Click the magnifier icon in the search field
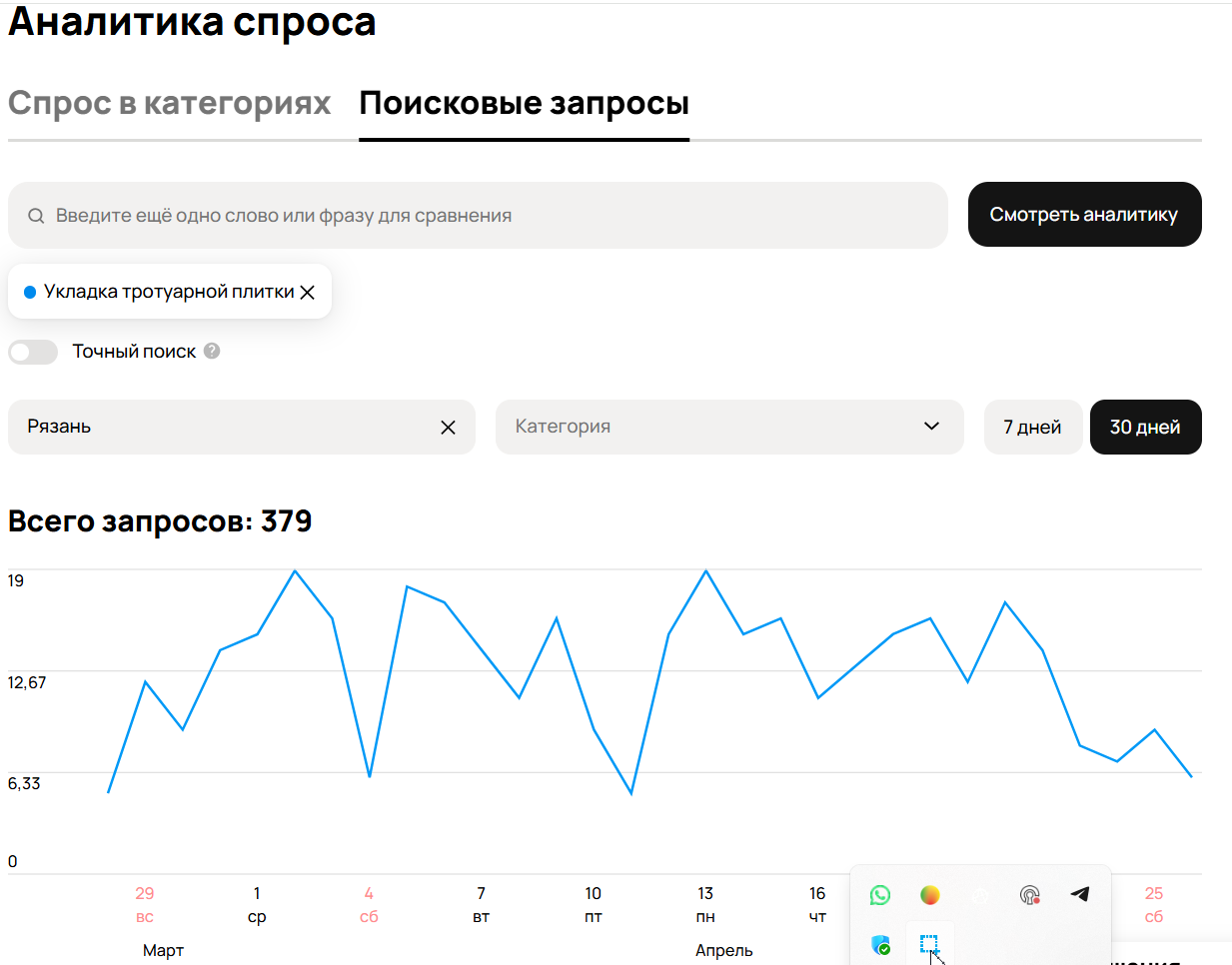Viewport: 1232px width, 965px height. point(36,216)
